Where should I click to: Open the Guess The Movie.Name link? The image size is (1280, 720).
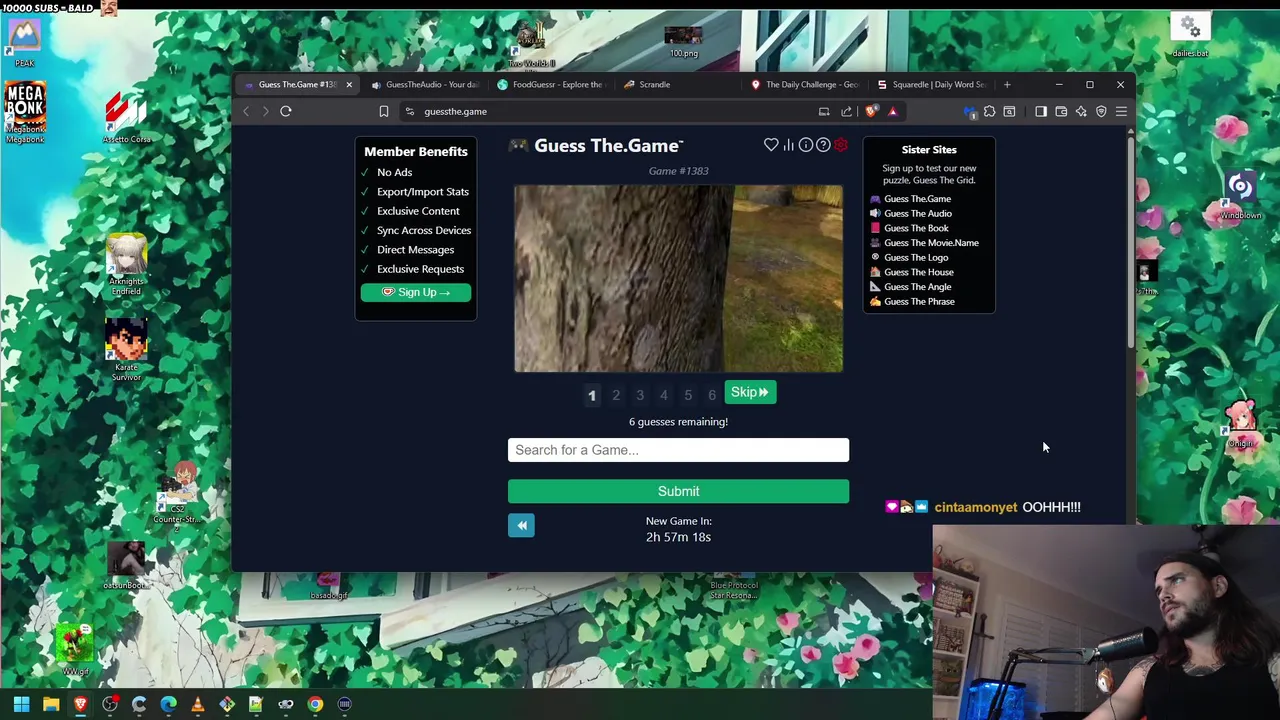[x=931, y=243]
